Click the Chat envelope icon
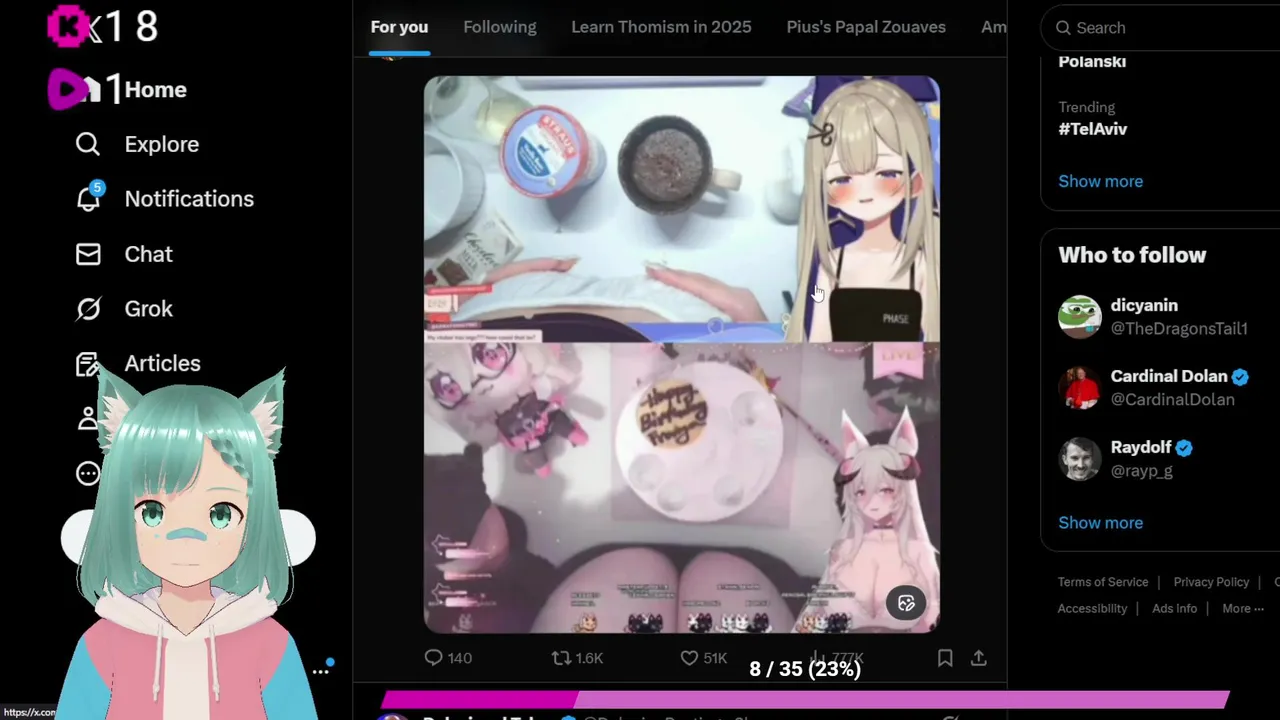 pyautogui.click(x=88, y=254)
